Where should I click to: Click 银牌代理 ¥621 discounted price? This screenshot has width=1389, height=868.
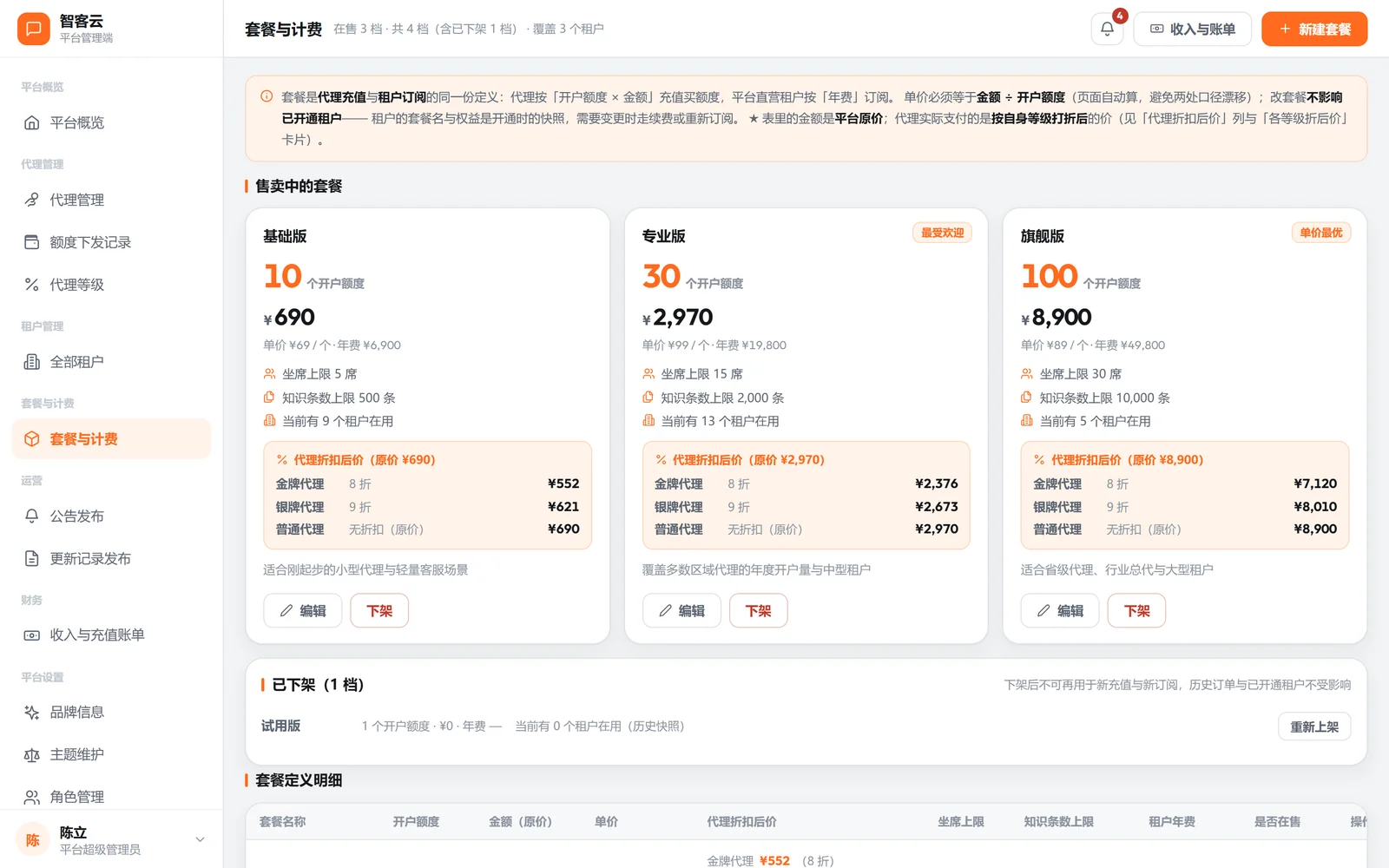point(563,506)
